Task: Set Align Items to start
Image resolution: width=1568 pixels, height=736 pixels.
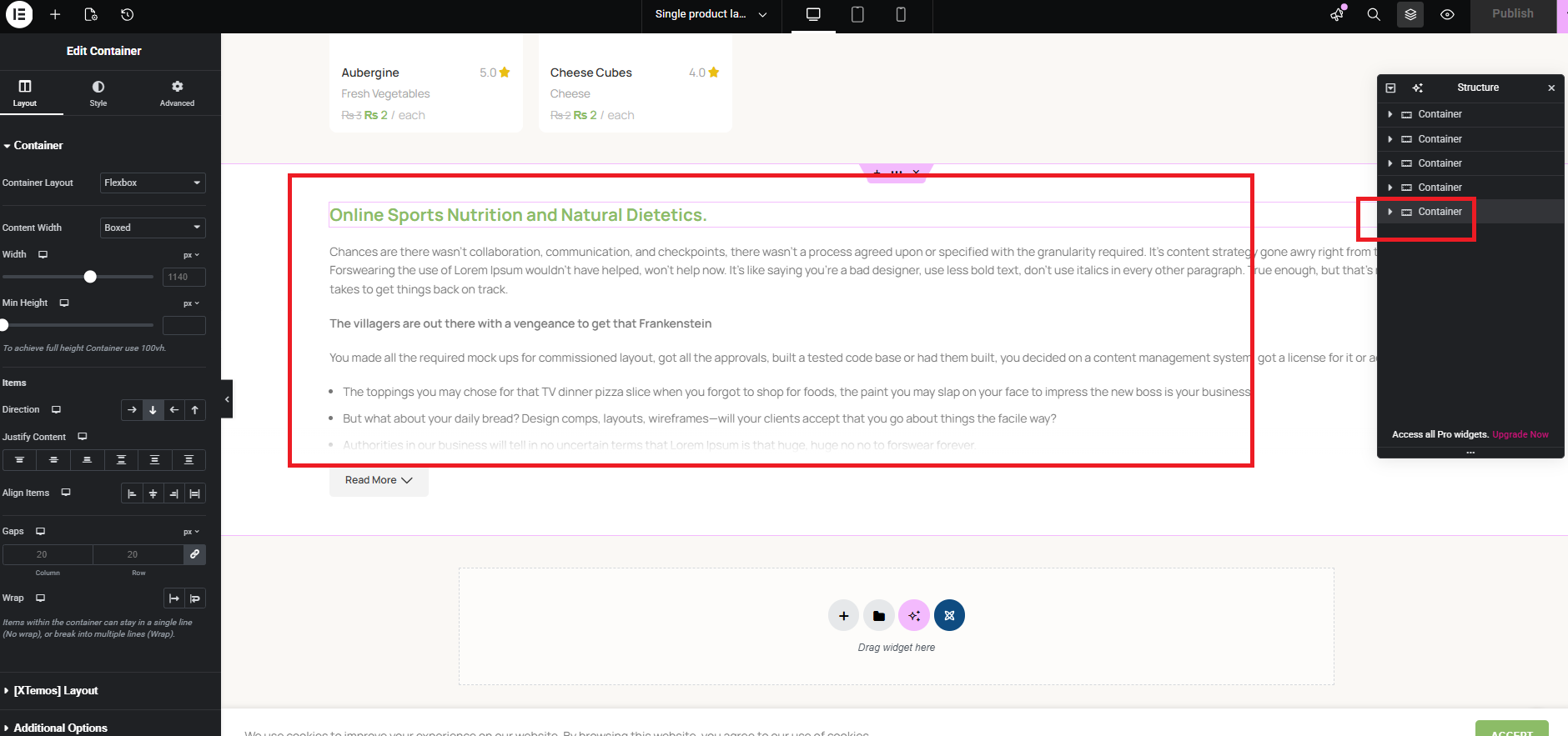Action: coord(132,493)
